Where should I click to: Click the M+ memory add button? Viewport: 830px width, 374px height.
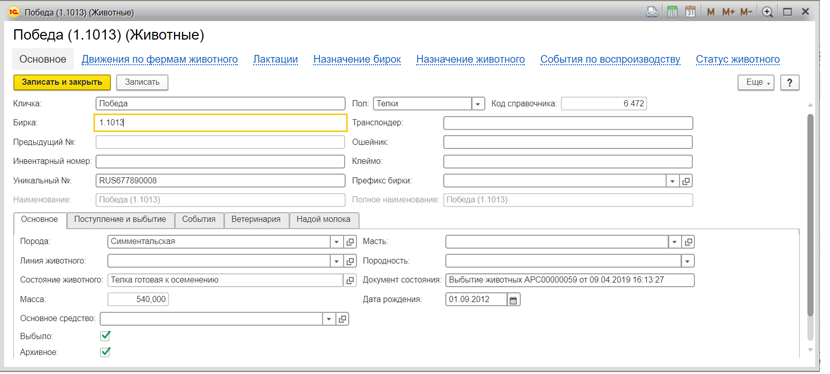click(x=728, y=12)
